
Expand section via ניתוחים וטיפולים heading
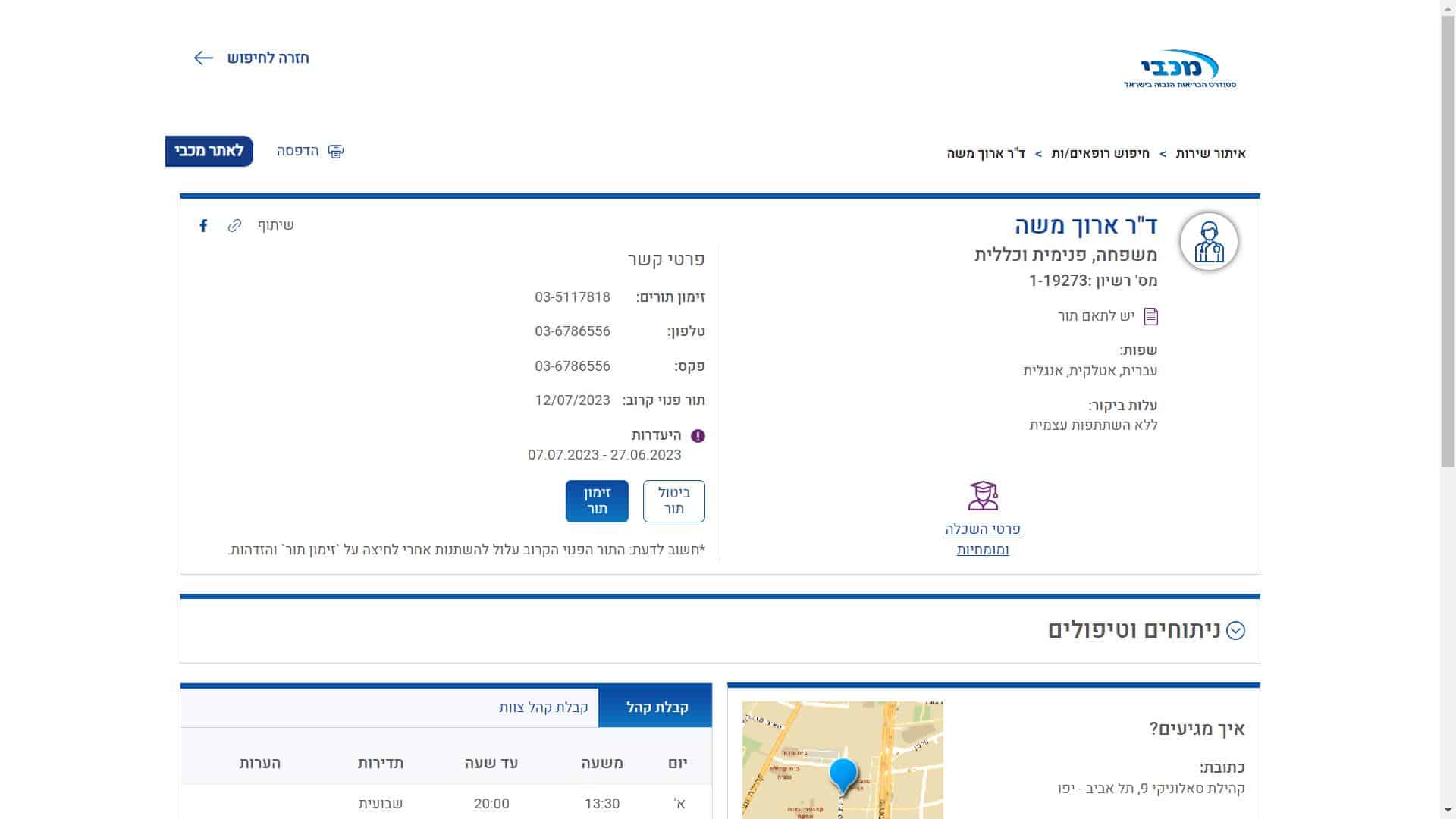(1134, 630)
